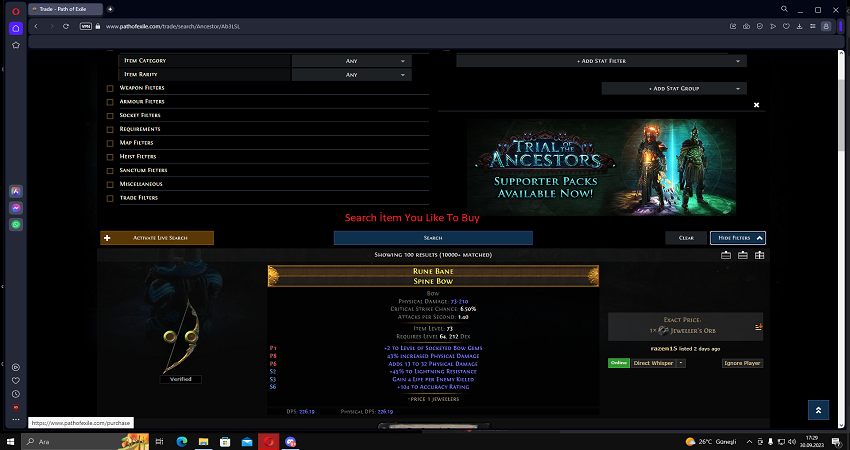The width and height of the screenshot is (850, 450).
Task: Select the second result layout icon
Action: (743, 255)
